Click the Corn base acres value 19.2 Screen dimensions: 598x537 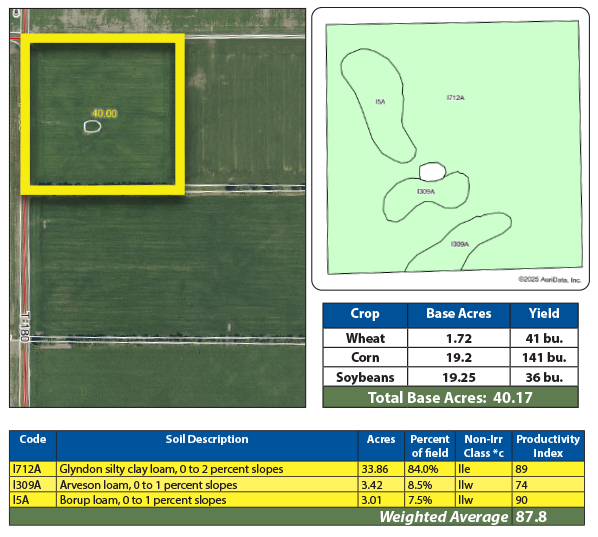[459, 357]
